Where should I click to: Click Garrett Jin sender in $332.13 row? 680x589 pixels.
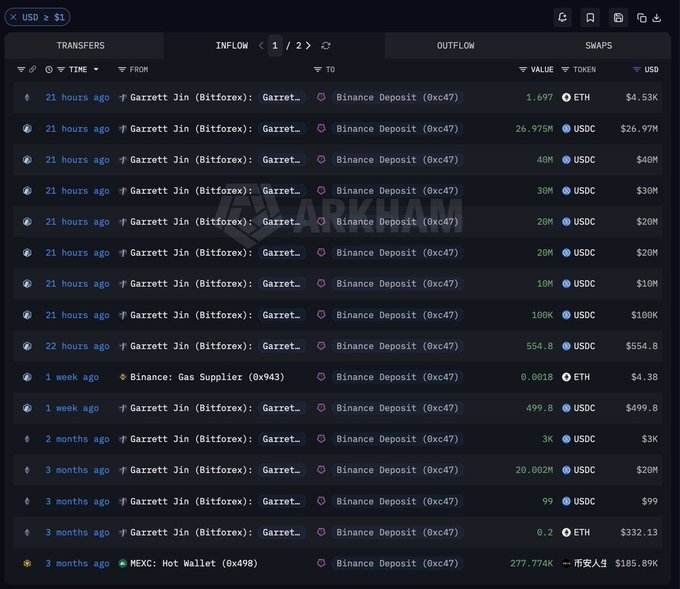pyautogui.click(x=191, y=532)
